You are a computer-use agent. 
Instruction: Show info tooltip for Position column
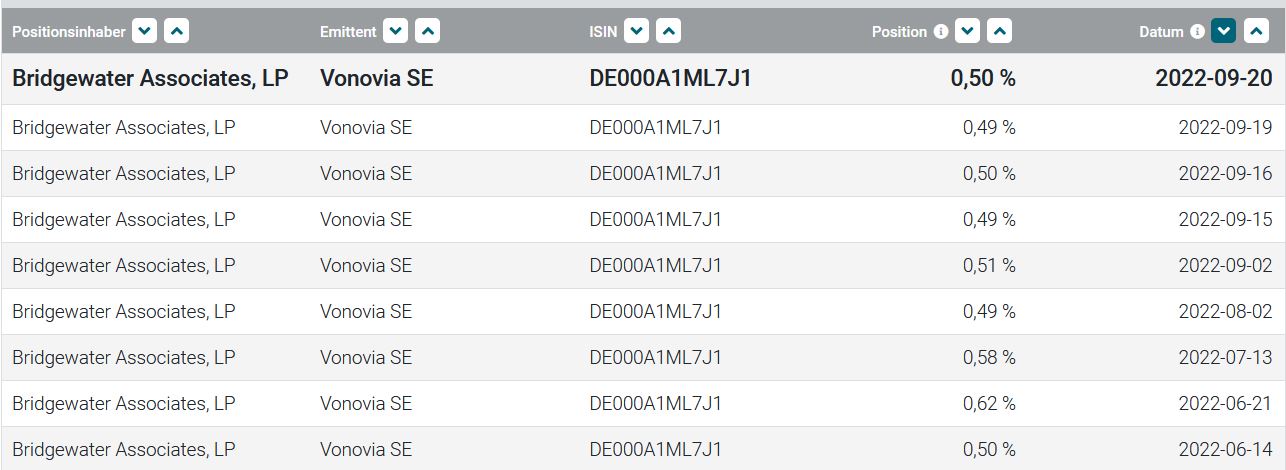(x=940, y=32)
